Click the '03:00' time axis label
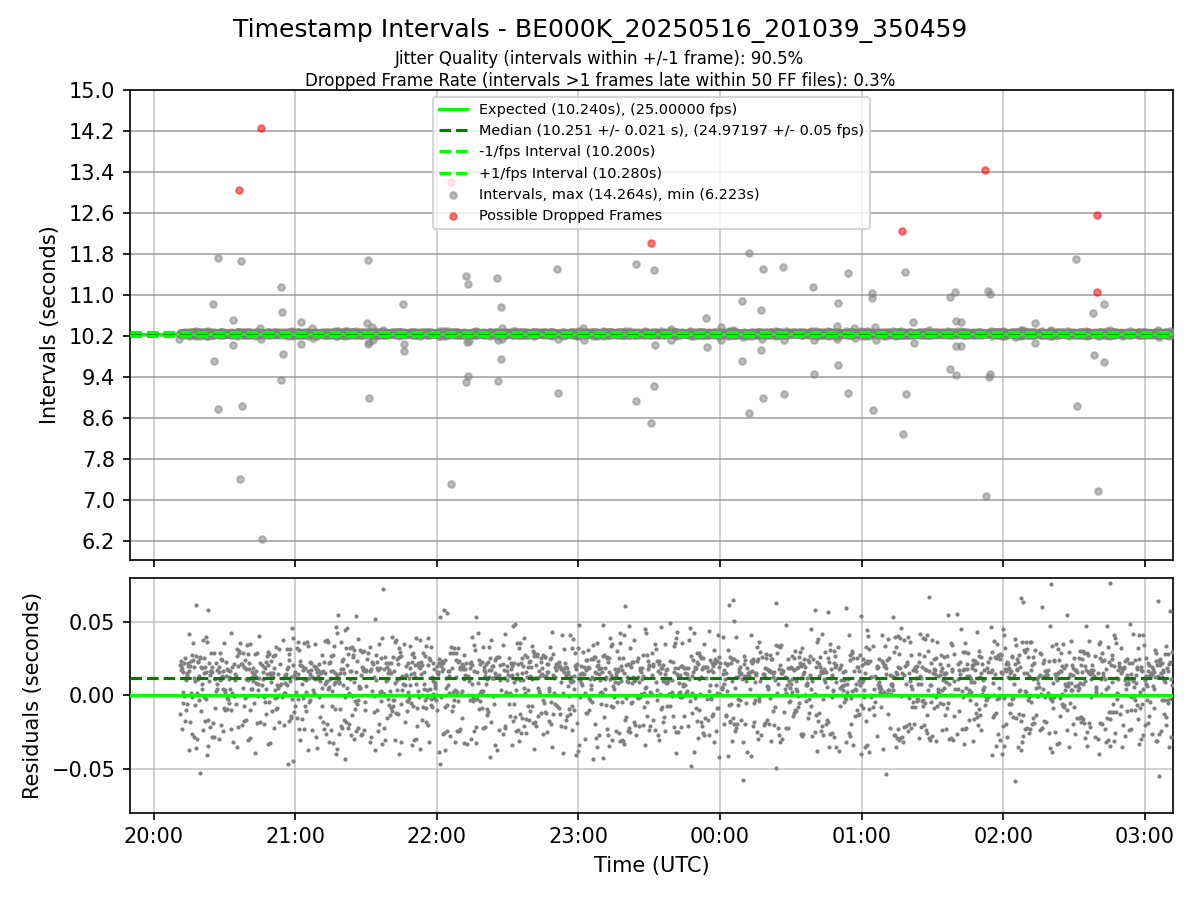Viewport: 1200px width, 900px height. [x=1145, y=835]
